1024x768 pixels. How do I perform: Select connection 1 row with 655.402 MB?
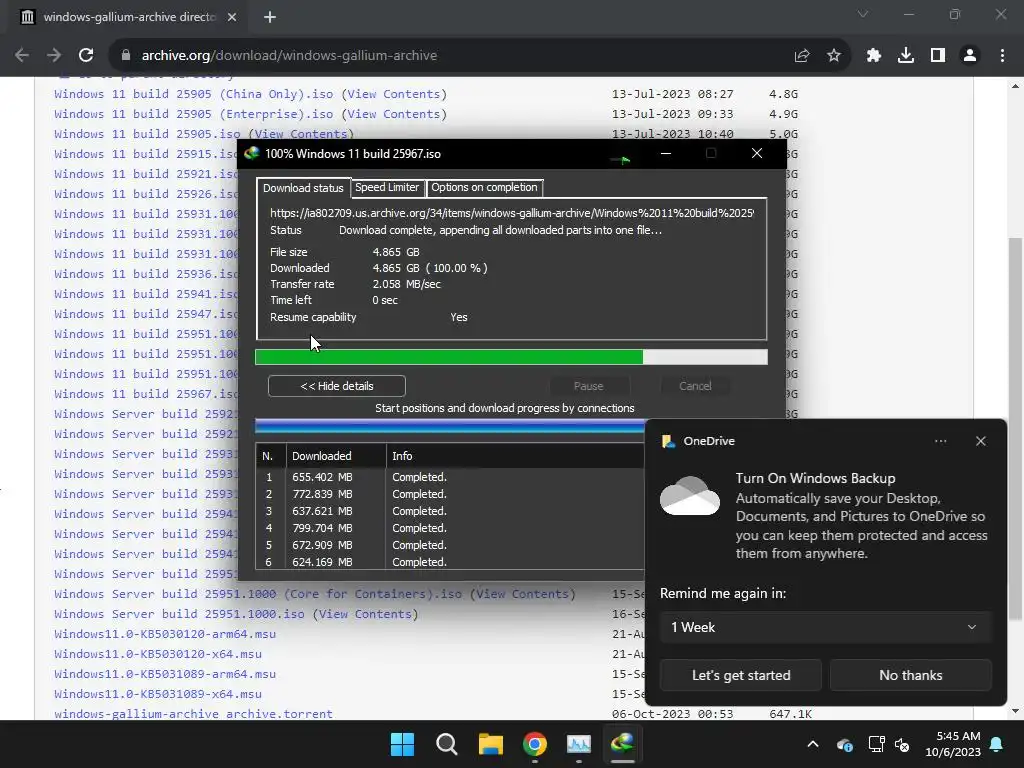point(450,477)
